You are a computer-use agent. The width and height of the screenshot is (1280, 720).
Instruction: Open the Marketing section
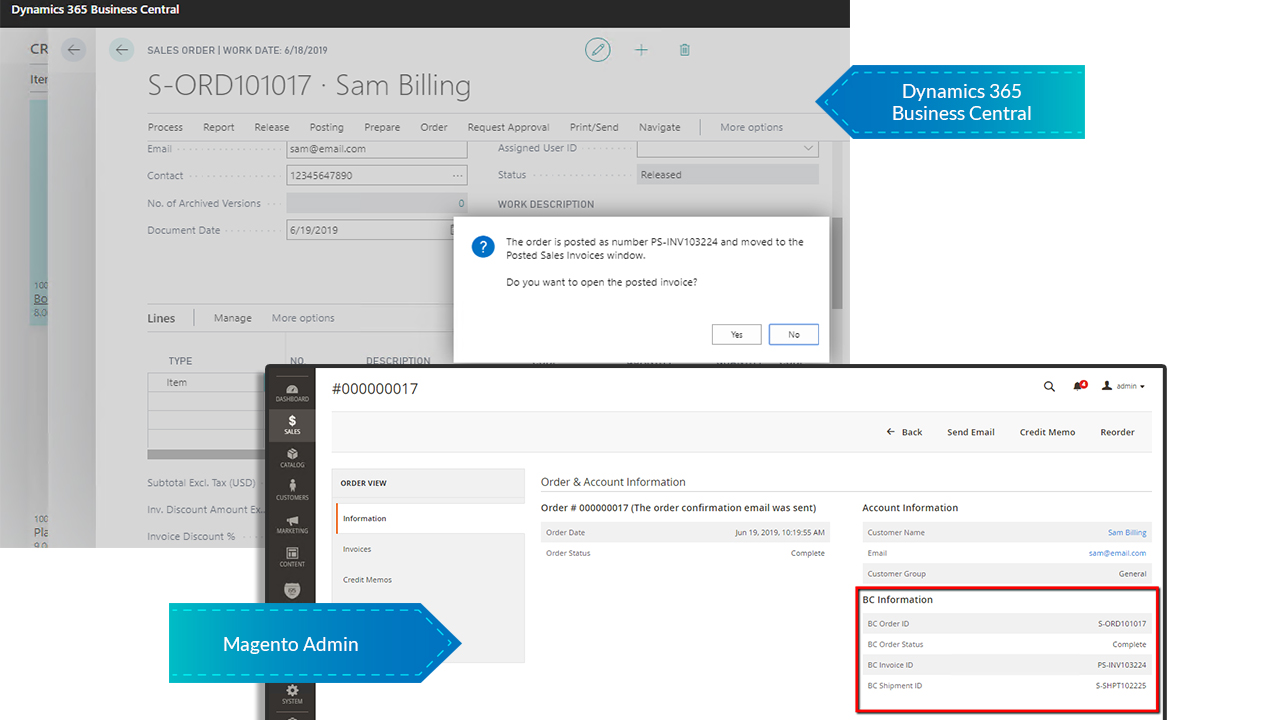[x=292, y=524]
